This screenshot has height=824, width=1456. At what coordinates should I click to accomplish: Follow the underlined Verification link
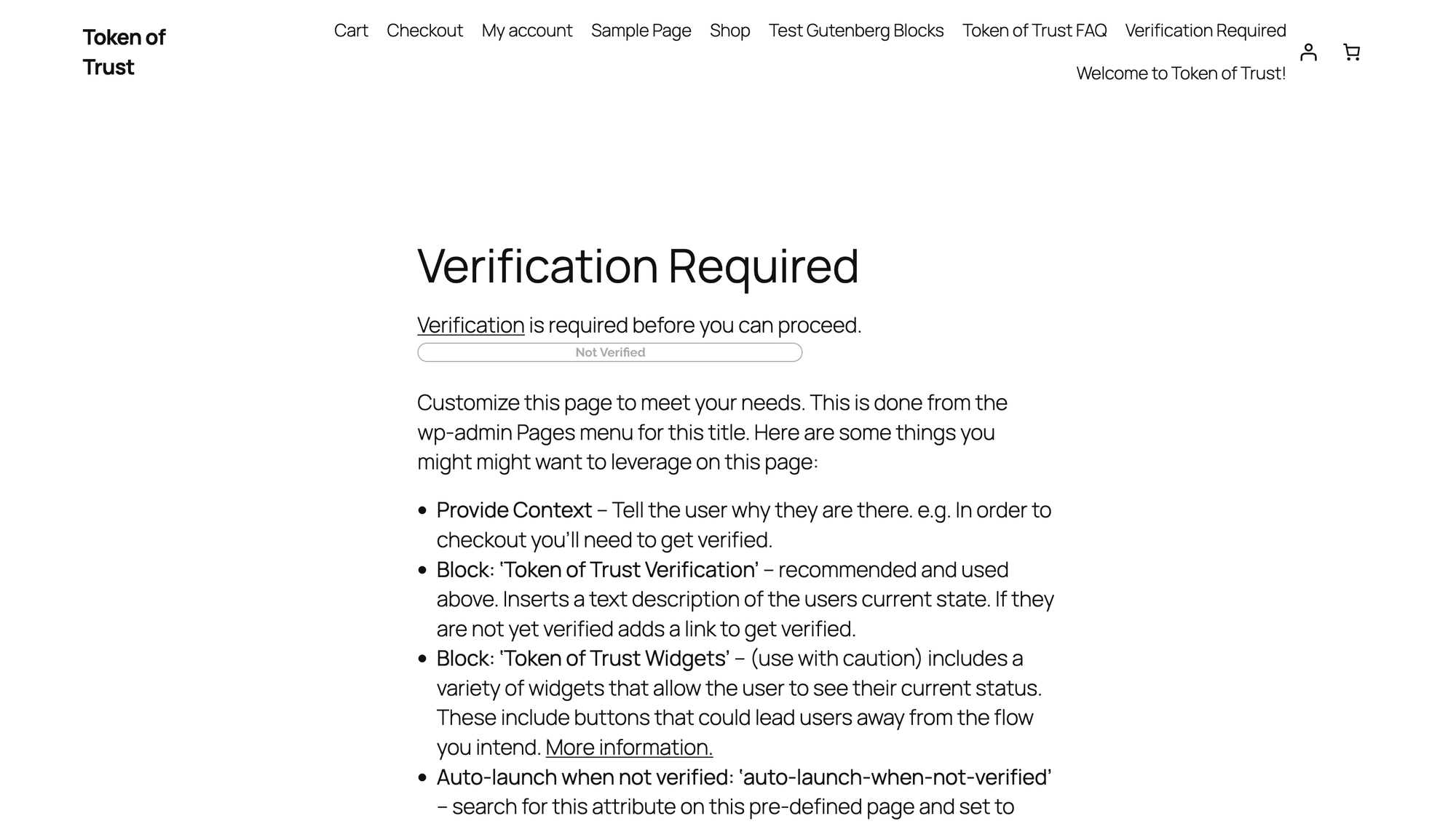click(470, 325)
